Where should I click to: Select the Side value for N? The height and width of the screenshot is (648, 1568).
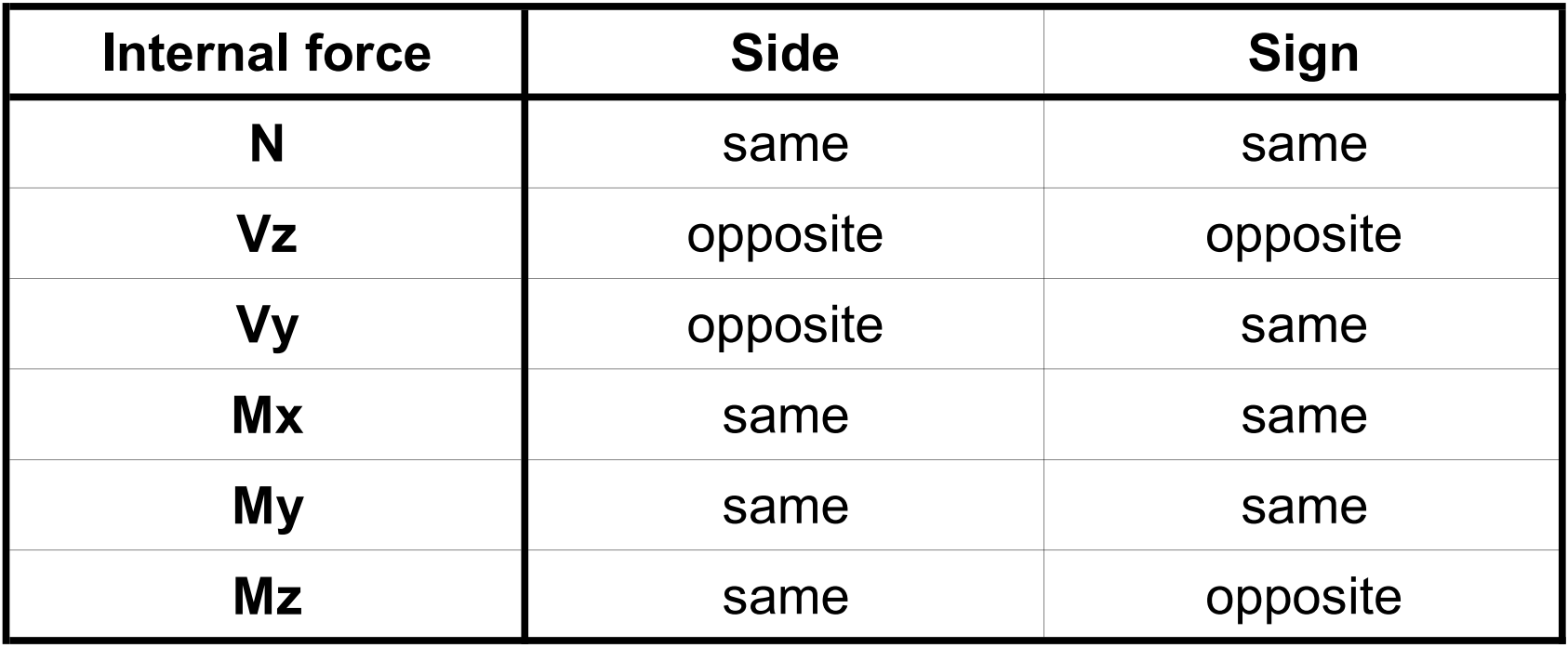coord(785,144)
